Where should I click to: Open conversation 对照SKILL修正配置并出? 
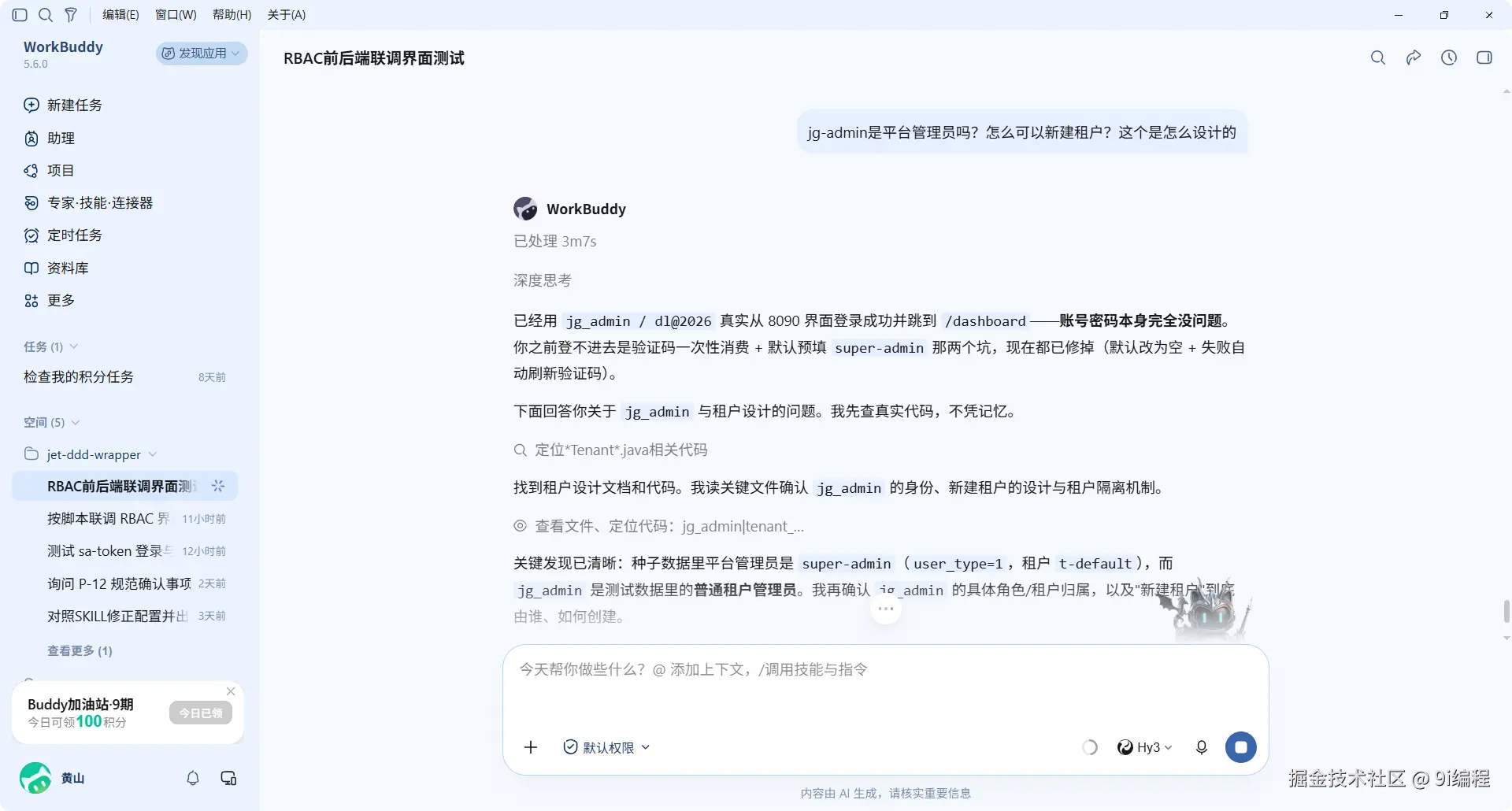[124, 616]
